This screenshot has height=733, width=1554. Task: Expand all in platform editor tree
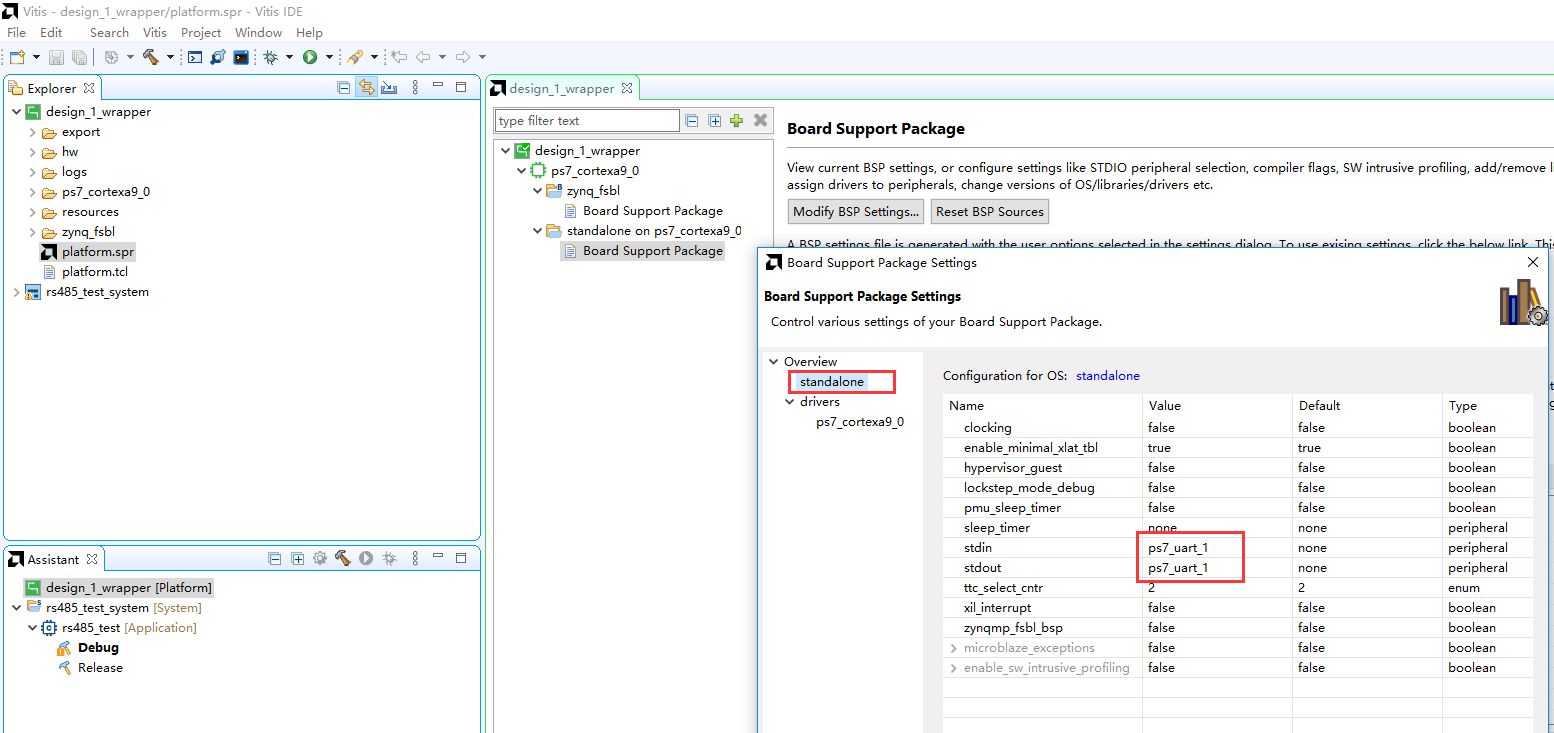pyautogui.click(x=715, y=121)
